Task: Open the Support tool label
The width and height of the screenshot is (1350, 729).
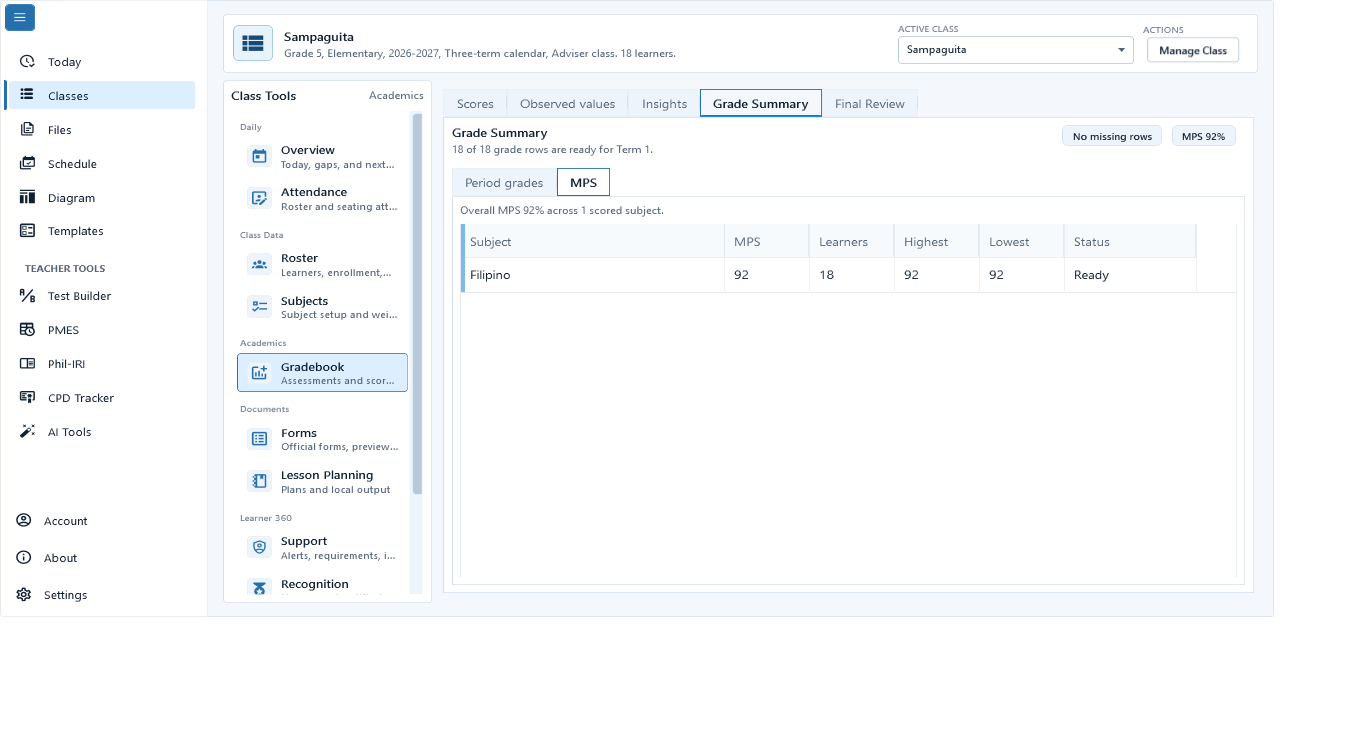Action: (304, 541)
